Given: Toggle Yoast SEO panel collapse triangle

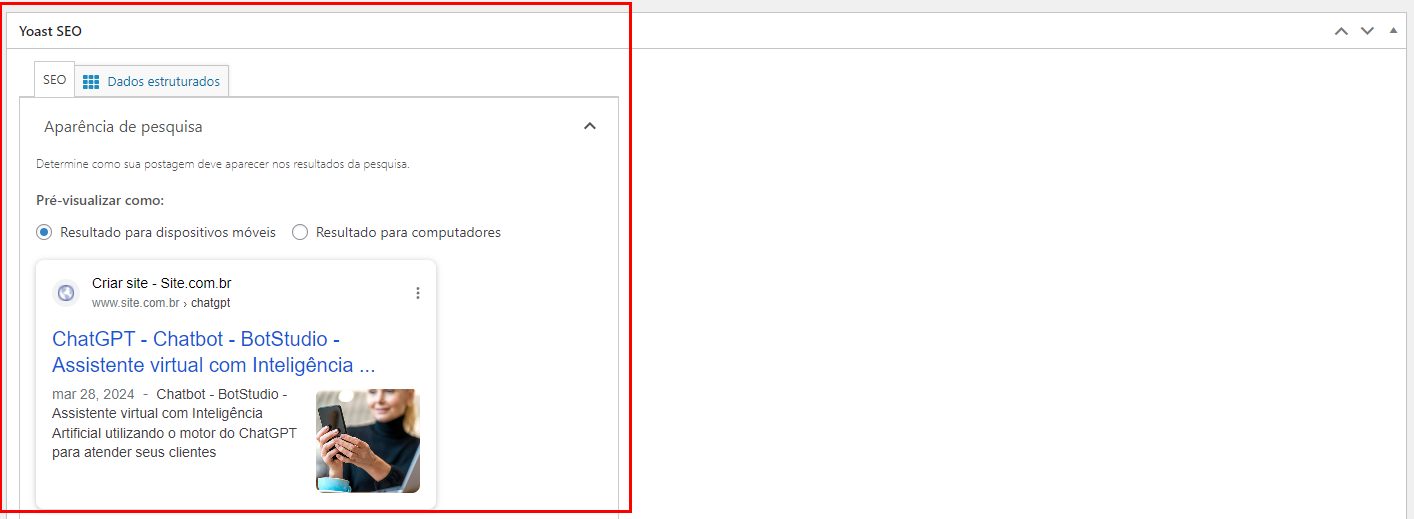Looking at the screenshot, I should [1394, 30].
